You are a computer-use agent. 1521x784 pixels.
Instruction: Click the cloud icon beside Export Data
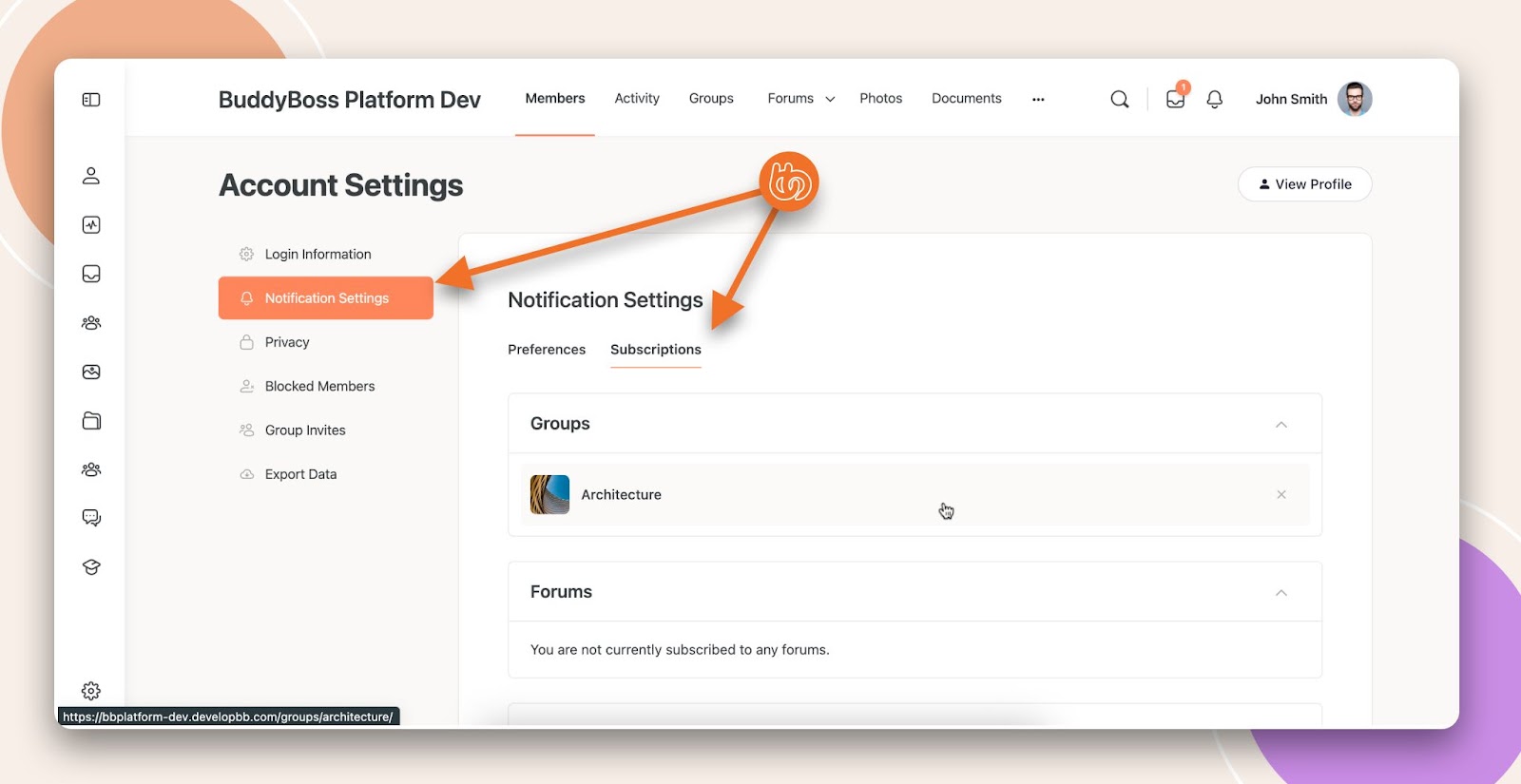[x=246, y=474]
